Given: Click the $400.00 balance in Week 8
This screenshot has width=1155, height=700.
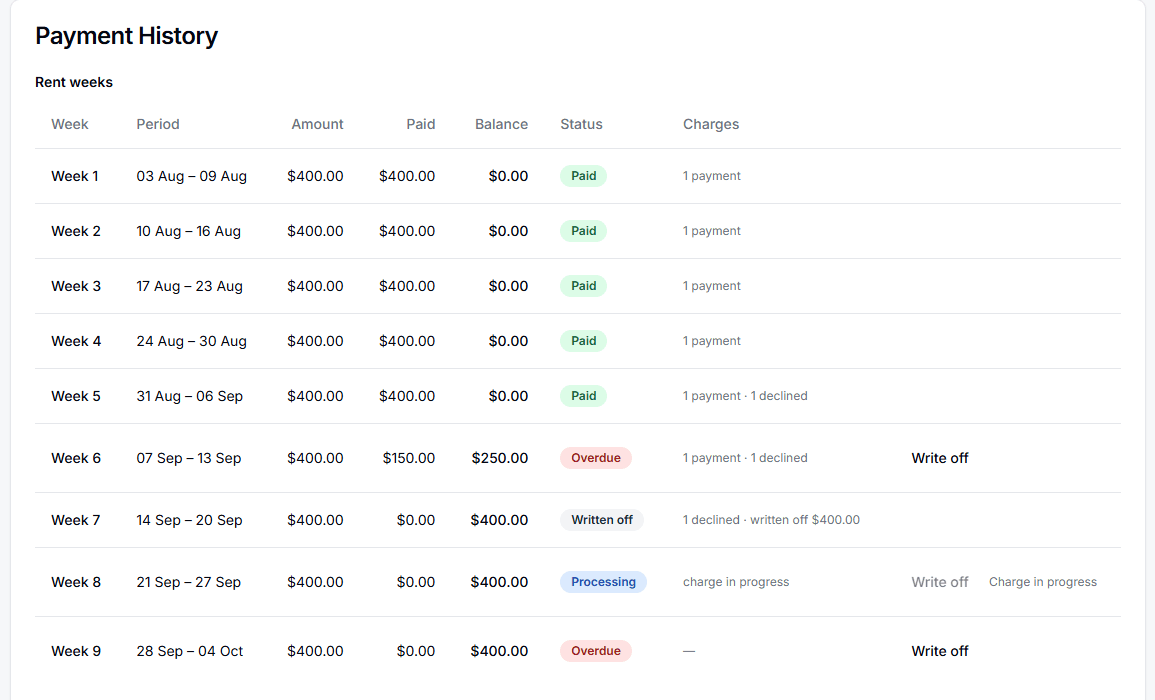Looking at the screenshot, I should (x=499, y=581).
